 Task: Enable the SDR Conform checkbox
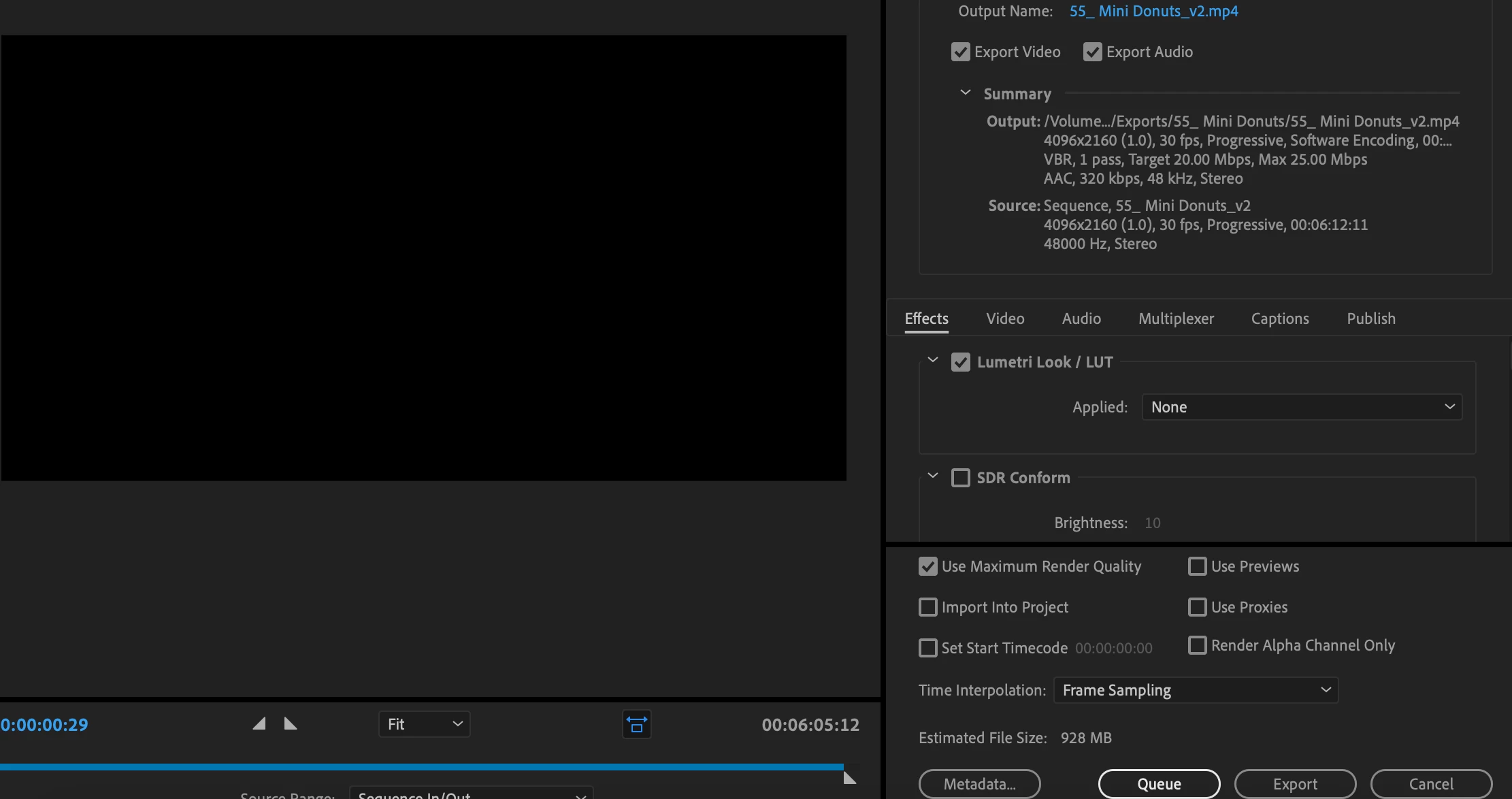coord(960,478)
